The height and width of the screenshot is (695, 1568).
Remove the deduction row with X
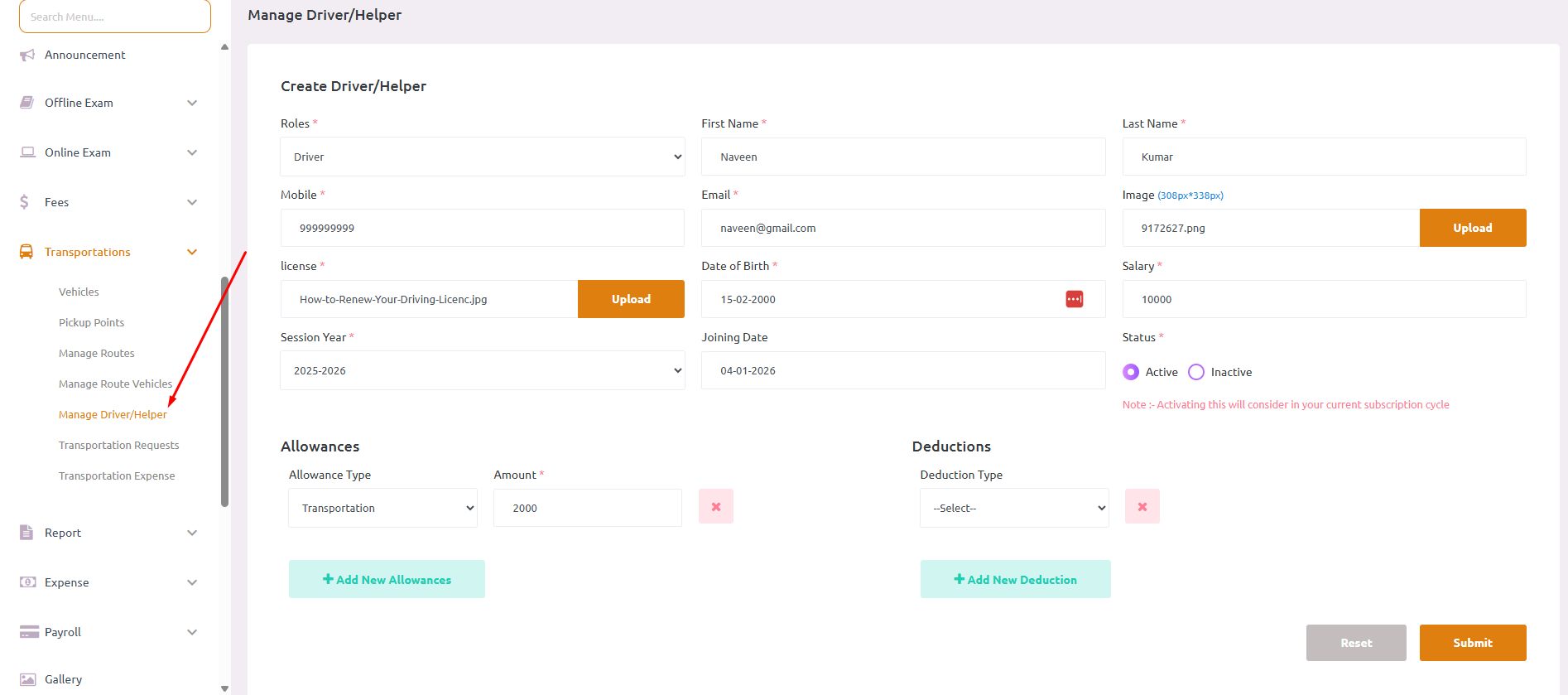click(1142, 507)
